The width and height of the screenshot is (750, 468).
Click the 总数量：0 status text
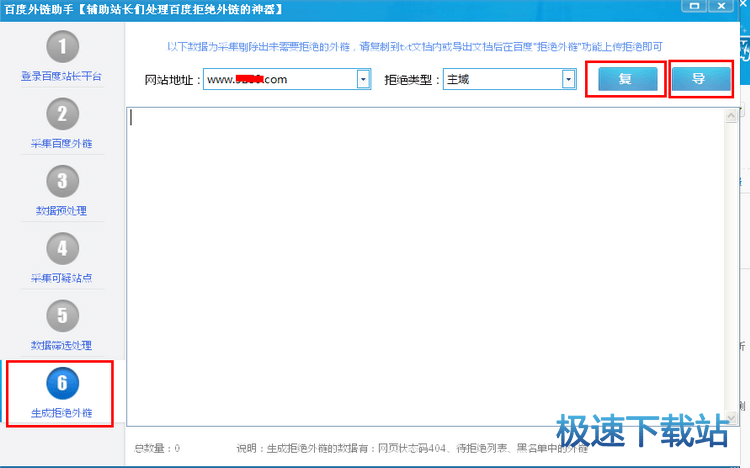coord(157,448)
